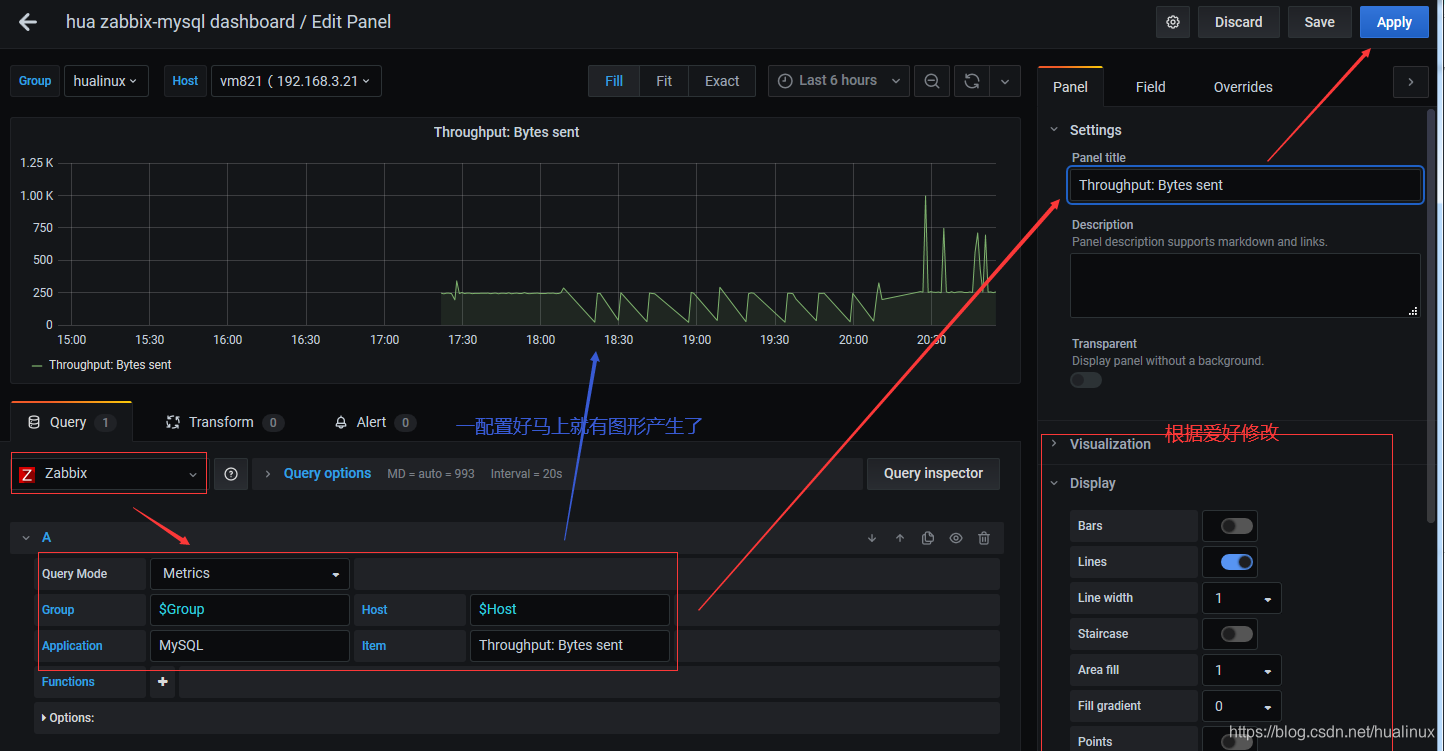This screenshot has width=1445, height=751.
Task: Open the Last 6 hours time picker
Action: (x=838, y=81)
